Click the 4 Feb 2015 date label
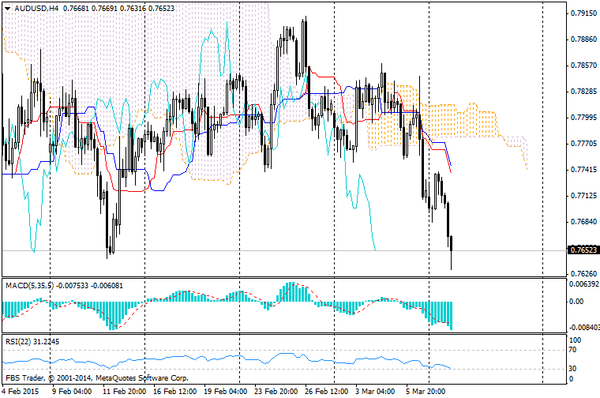600x398 pixels. pos(21,391)
